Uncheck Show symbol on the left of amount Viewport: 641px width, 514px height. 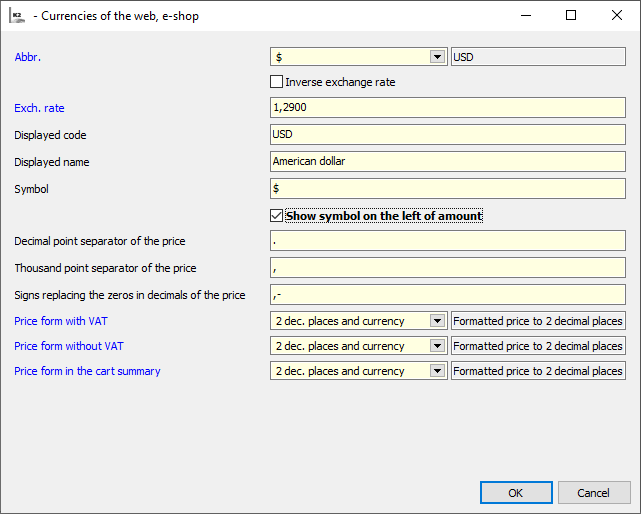pos(277,215)
